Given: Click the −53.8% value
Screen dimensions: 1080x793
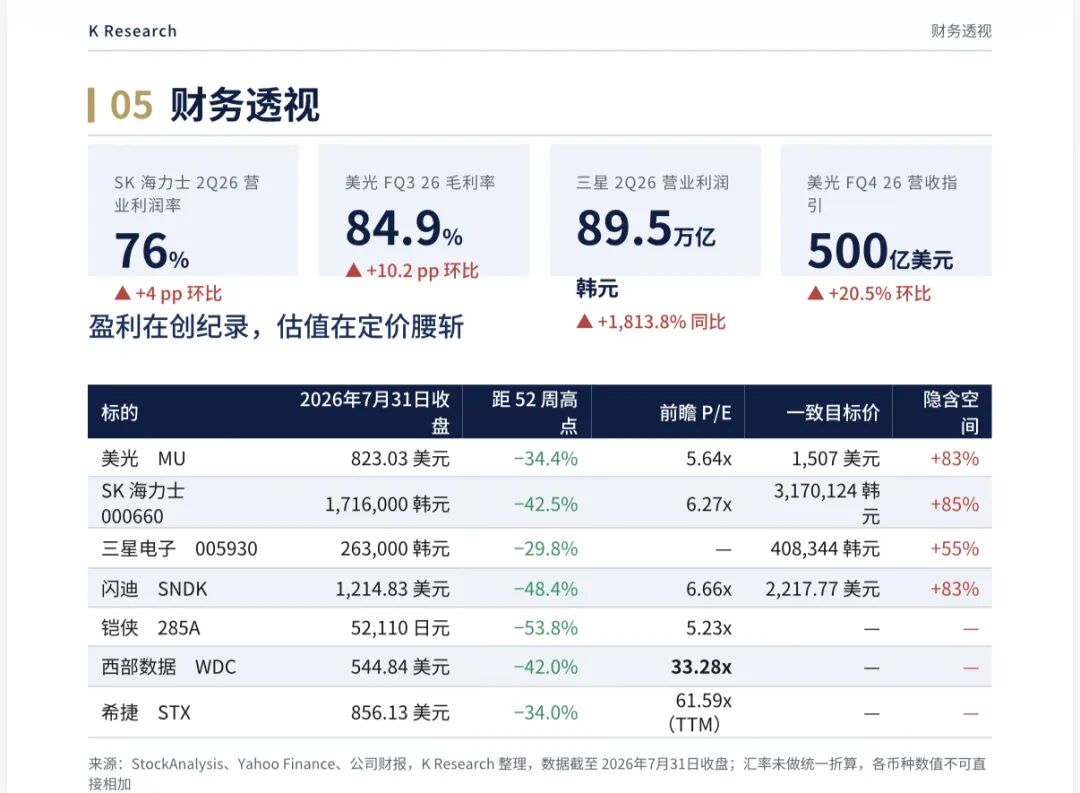Looking at the screenshot, I should coord(546,628).
